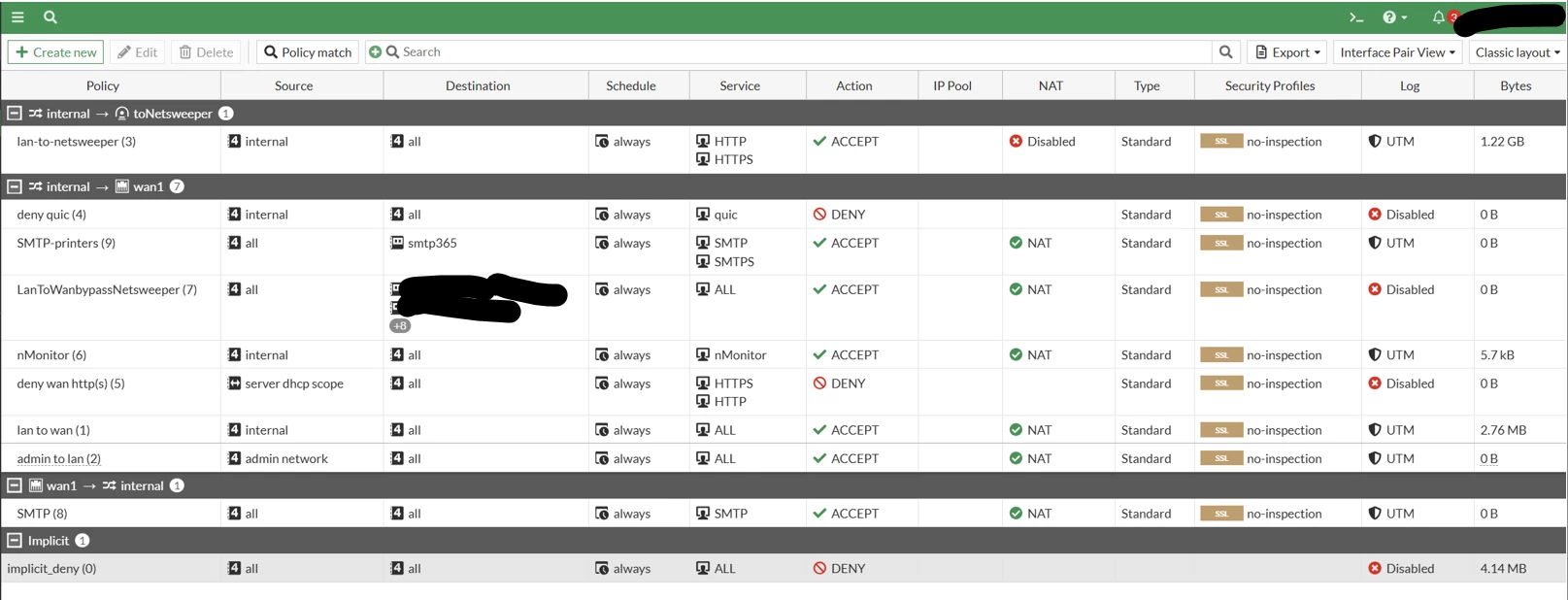Click the DENY icon in implicit_deny row
This screenshot has width=1568, height=600.
coord(819,569)
